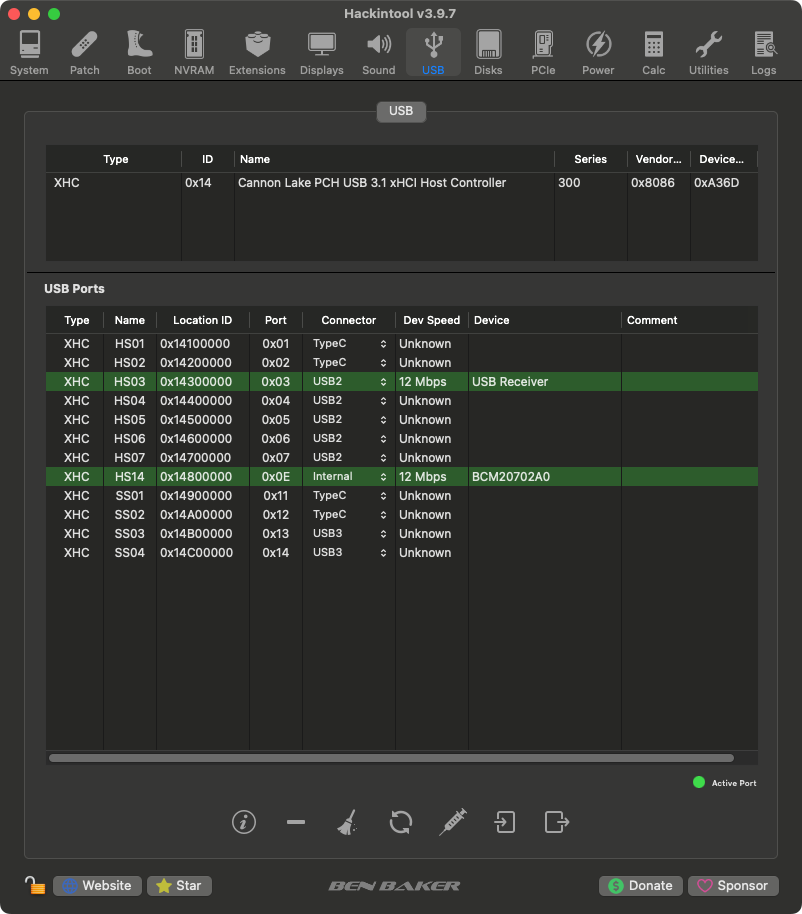Viewport: 802px width, 914px height.
Task: Open the Utilities toolbar section
Action: point(709,53)
